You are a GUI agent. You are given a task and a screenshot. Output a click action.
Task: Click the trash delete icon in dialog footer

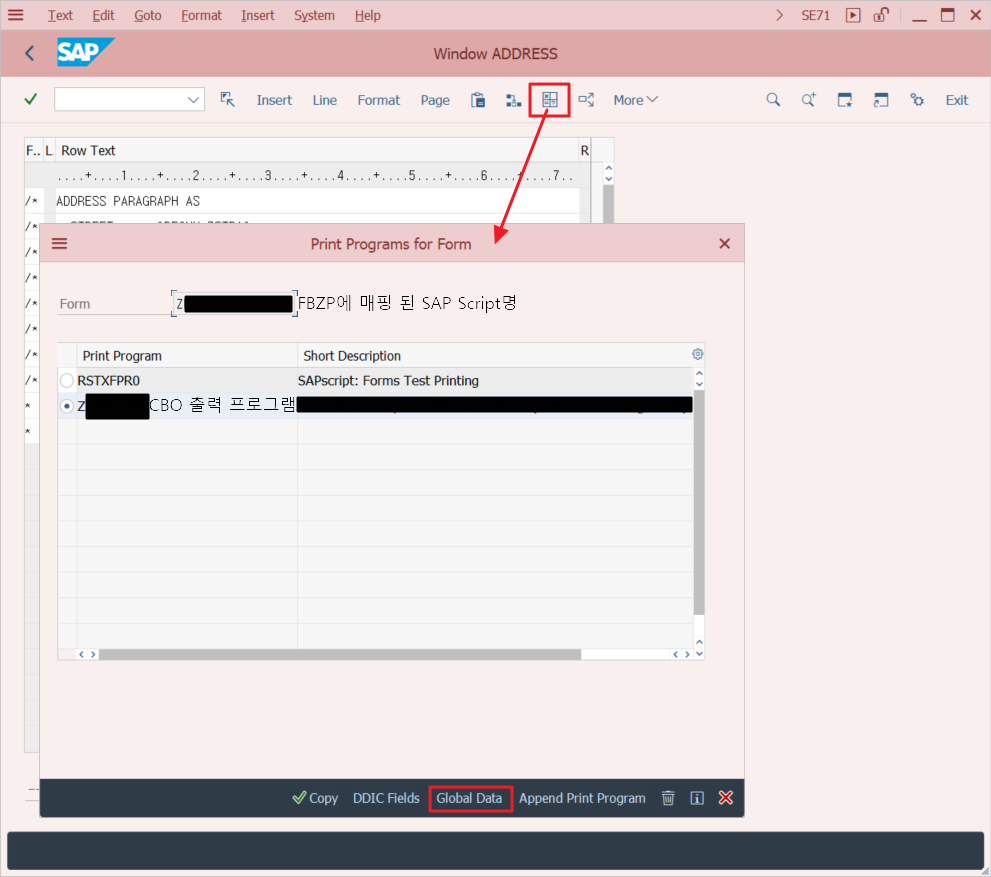pos(668,798)
